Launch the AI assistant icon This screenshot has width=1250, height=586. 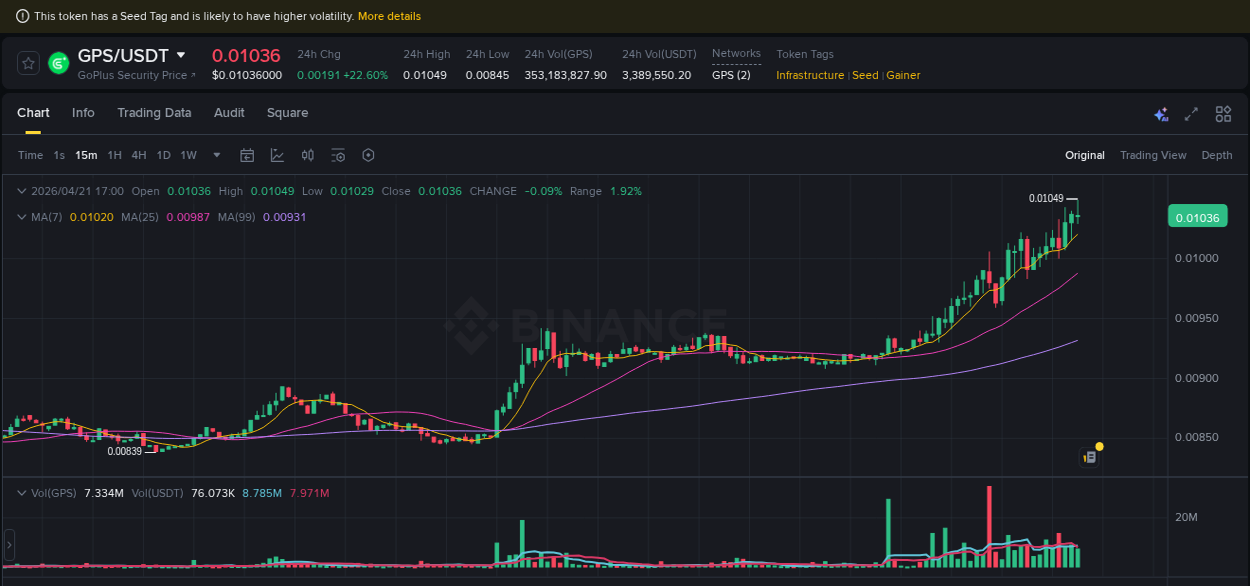tap(1161, 114)
